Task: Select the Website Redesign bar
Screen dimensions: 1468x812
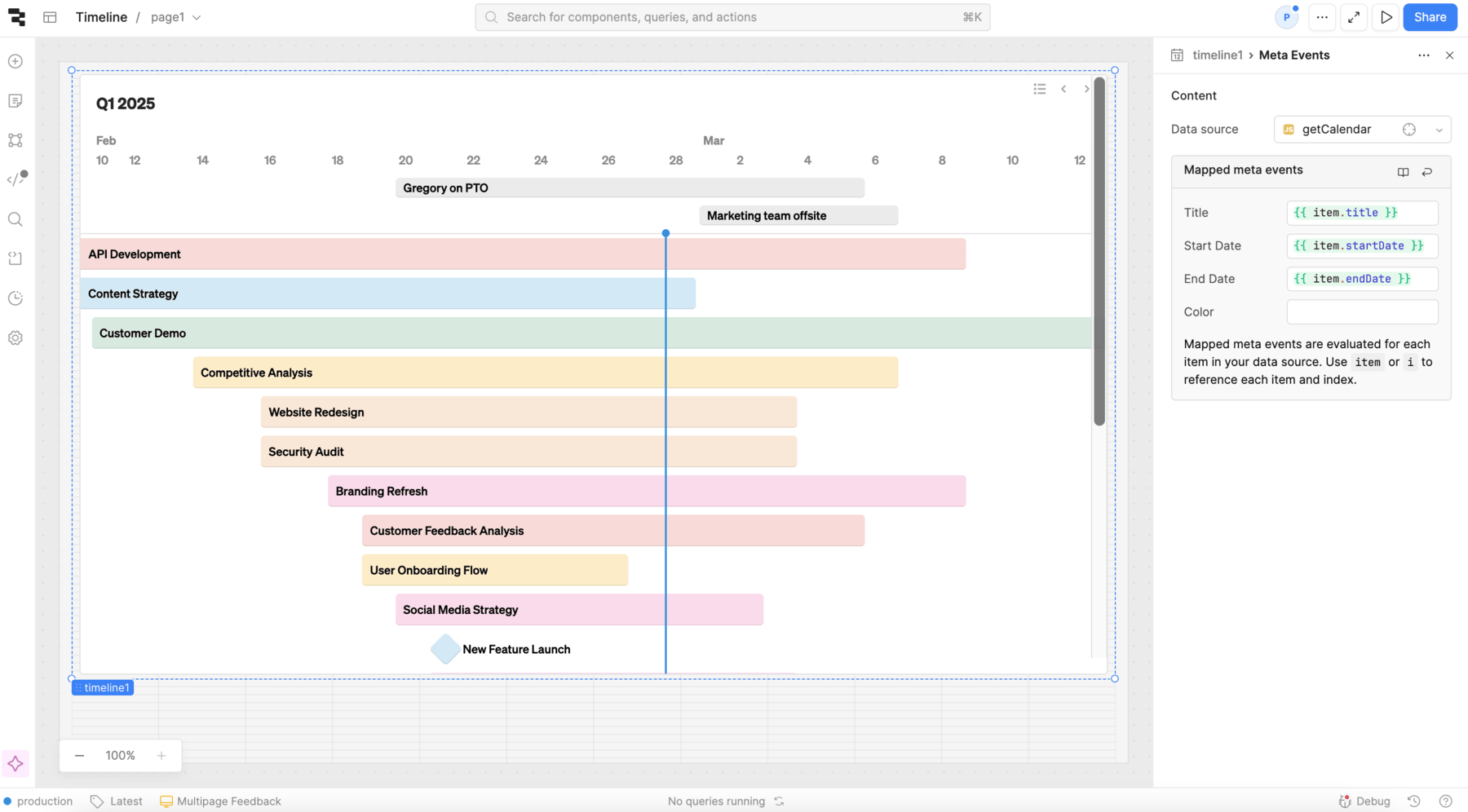Action: coord(528,413)
